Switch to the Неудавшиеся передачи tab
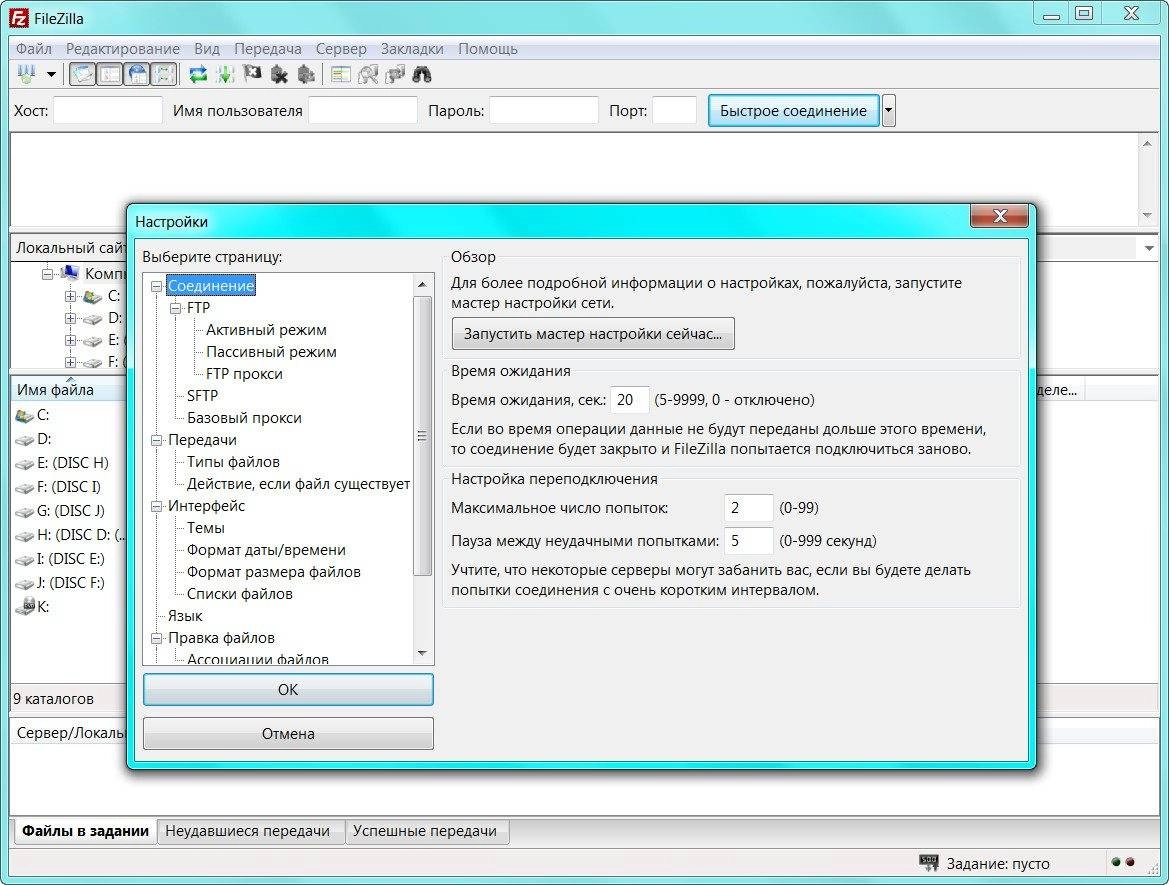Viewport: 1169px width, 885px height. click(248, 831)
